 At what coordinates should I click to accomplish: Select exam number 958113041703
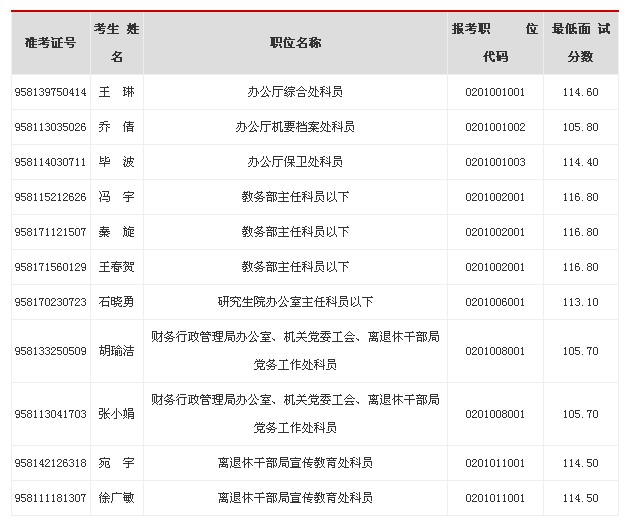tap(51, 414)
